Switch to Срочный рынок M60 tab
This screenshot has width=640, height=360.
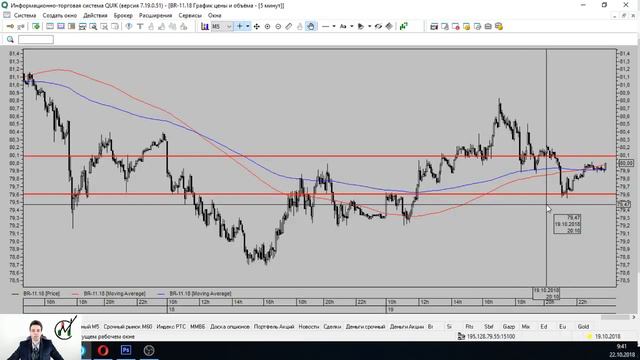pos(128,327)
